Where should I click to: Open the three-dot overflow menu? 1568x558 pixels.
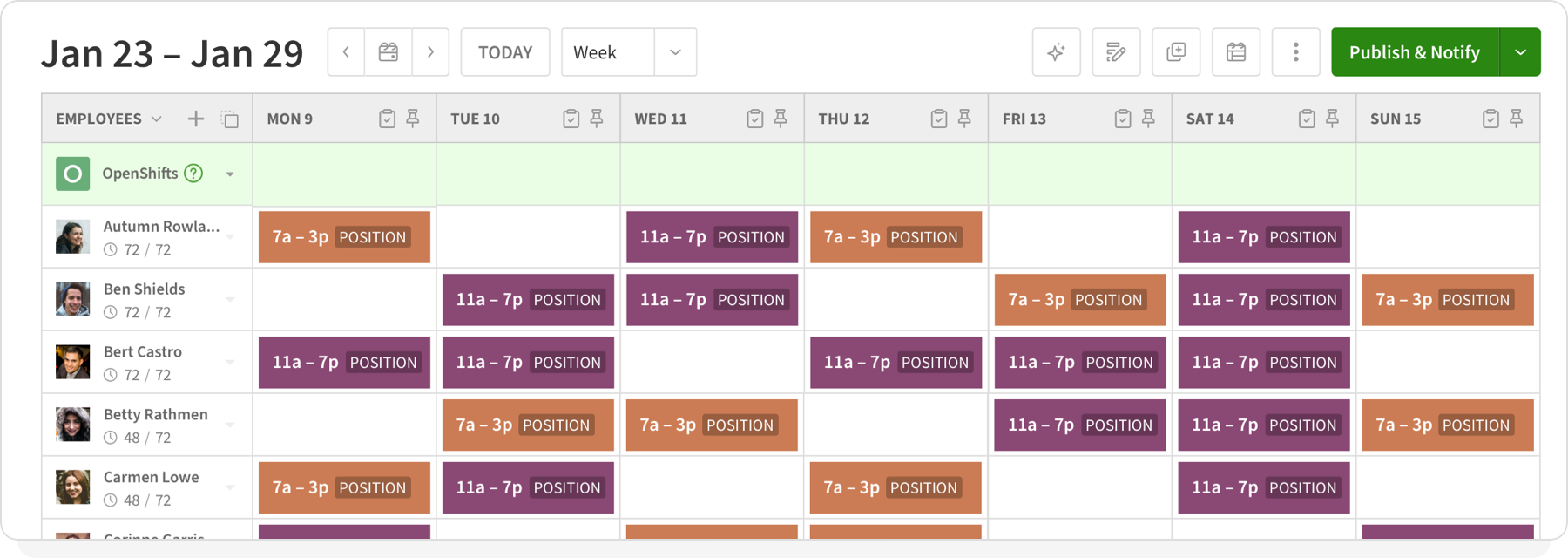coord(1296,51)
